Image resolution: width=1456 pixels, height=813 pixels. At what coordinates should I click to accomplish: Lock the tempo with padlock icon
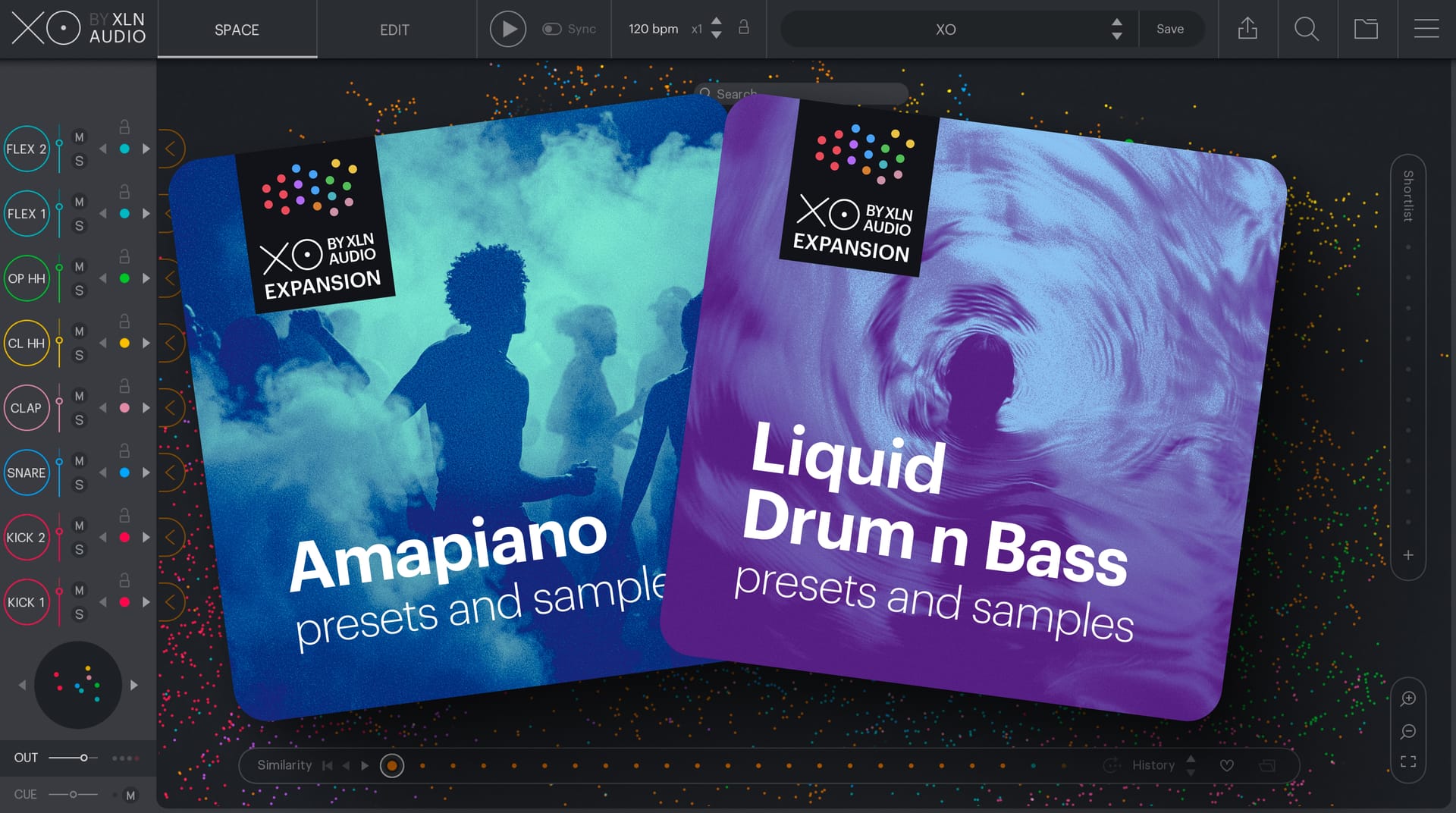(744, 27)
